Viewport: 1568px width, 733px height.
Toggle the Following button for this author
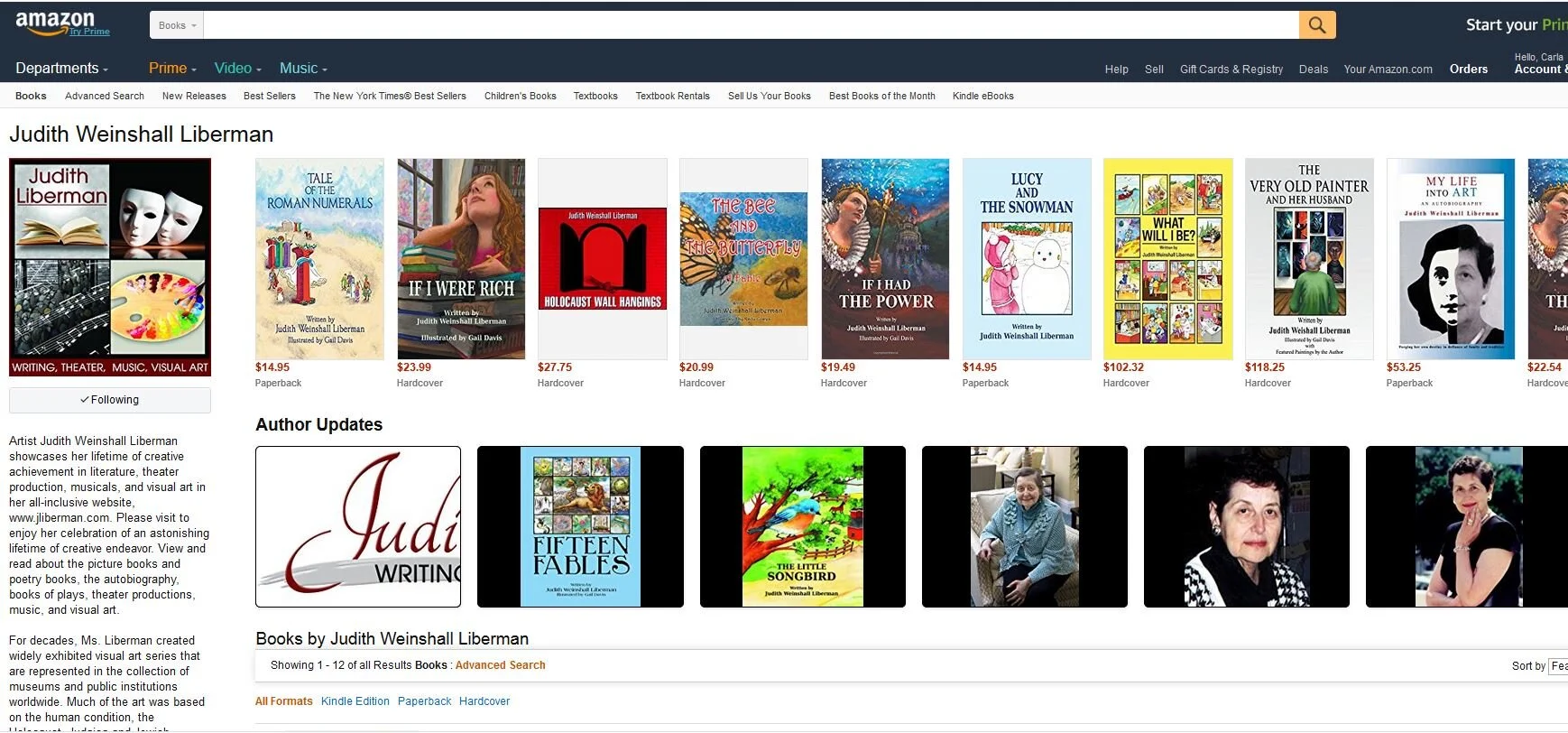coord(110,400)
